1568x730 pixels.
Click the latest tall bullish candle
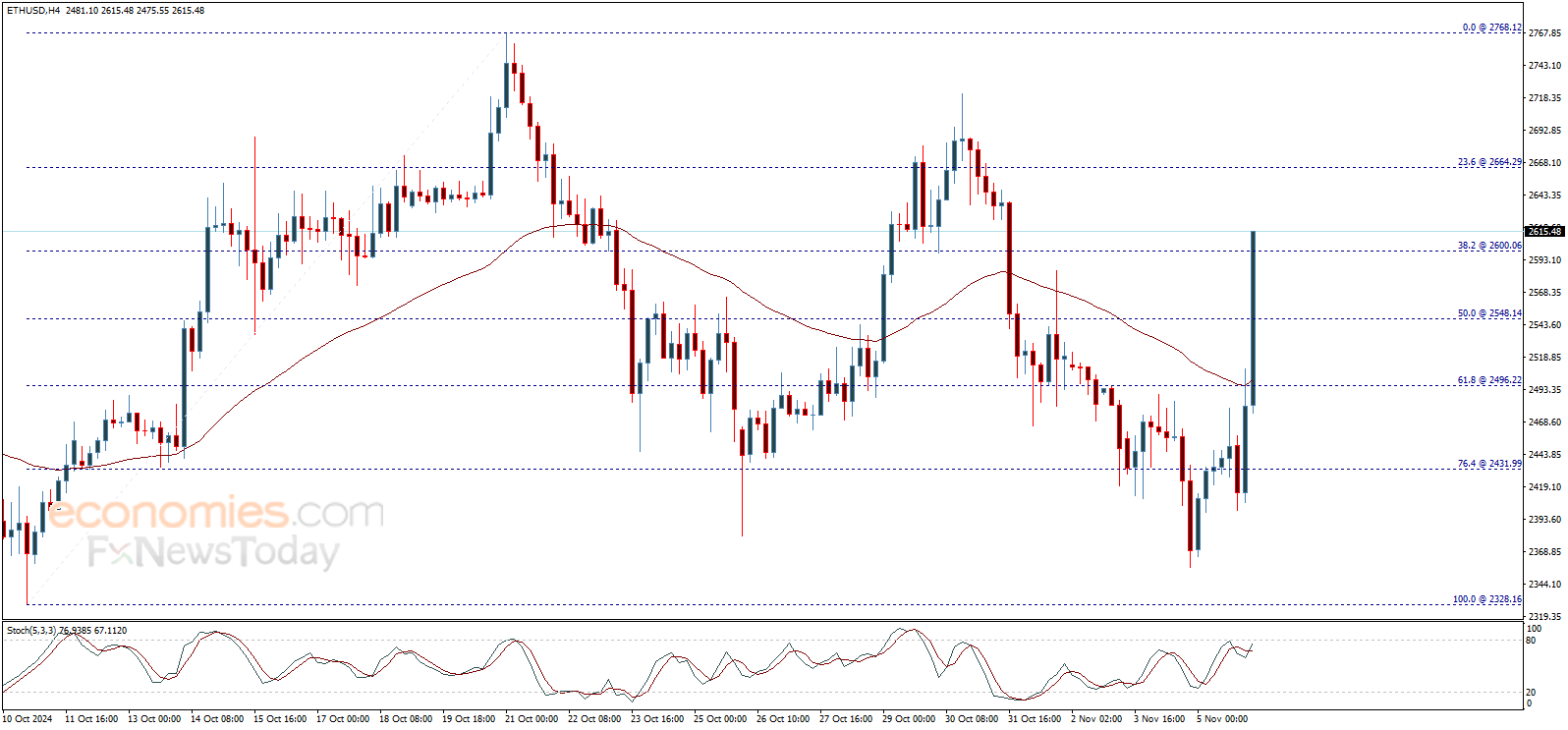(x=1253, y=318)
